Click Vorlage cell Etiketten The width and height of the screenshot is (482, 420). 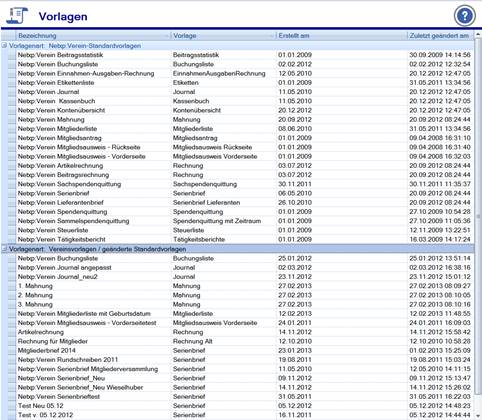[x=186, y=83]
